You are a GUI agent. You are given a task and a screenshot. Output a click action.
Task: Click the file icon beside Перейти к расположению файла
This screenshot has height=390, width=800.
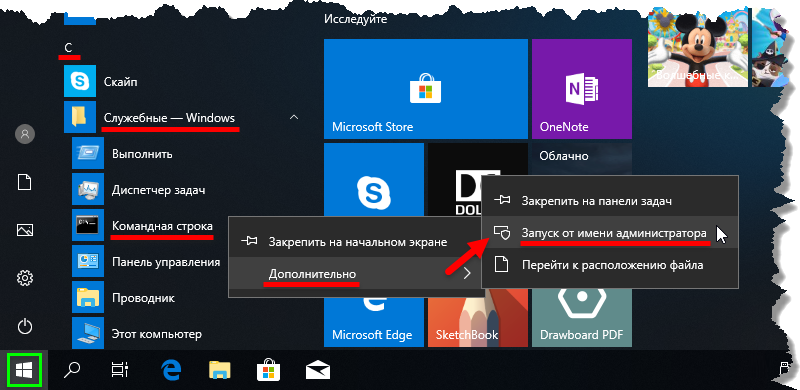[x=503, y=264]
